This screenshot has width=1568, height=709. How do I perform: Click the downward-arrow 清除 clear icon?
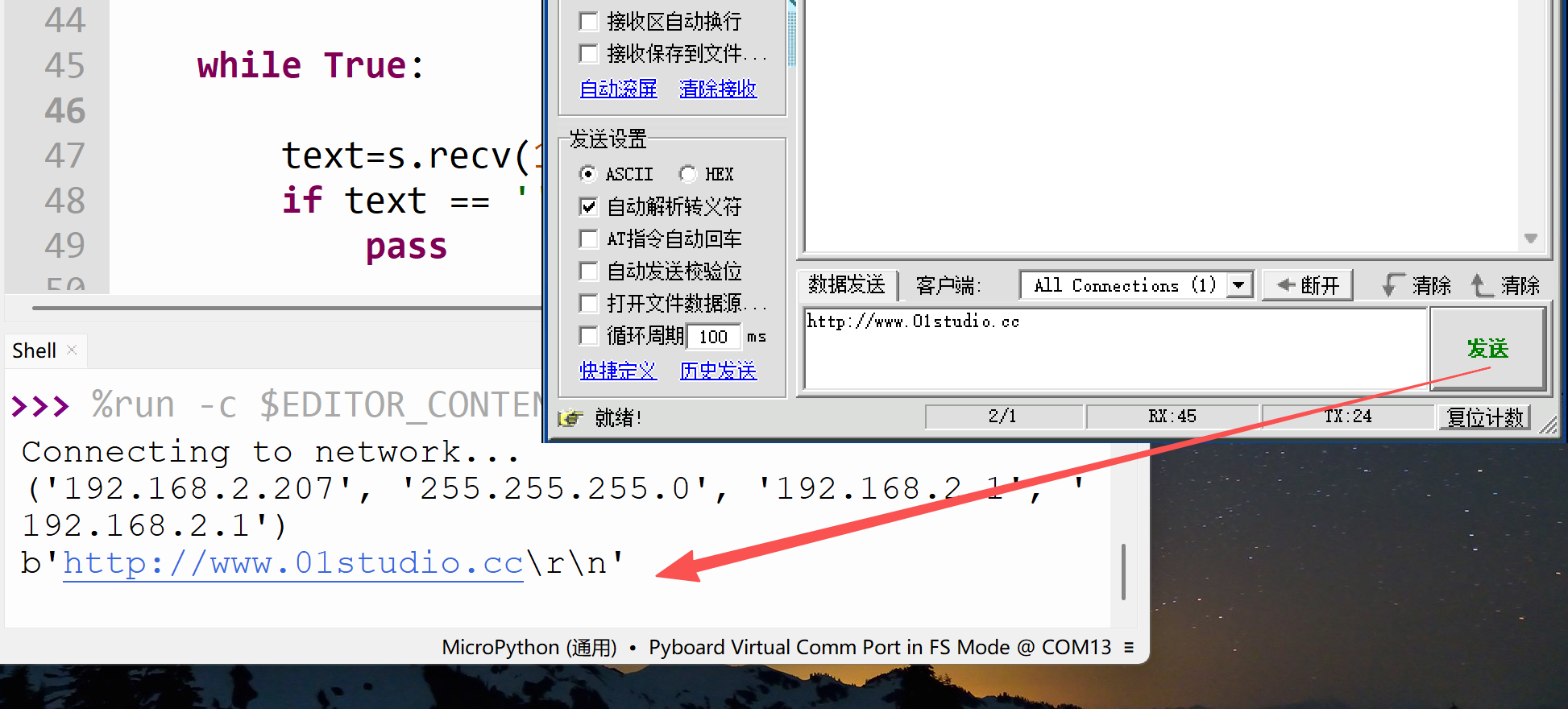[x=1392, y=285]
